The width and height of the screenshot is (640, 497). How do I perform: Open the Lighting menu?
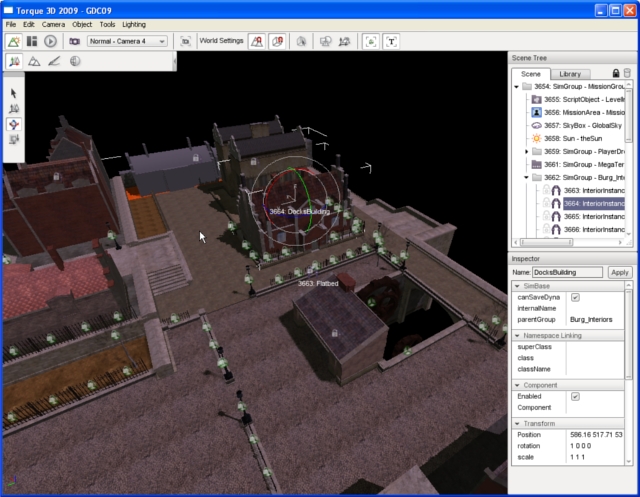pyautogui.click(x=134, y=23)
